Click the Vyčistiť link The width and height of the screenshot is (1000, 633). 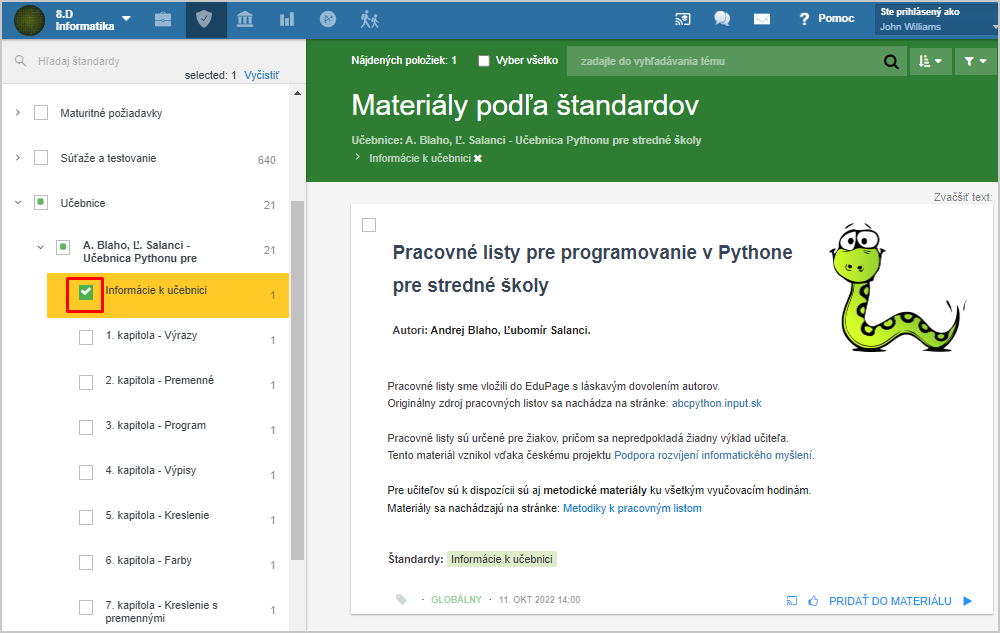[261, 75]
